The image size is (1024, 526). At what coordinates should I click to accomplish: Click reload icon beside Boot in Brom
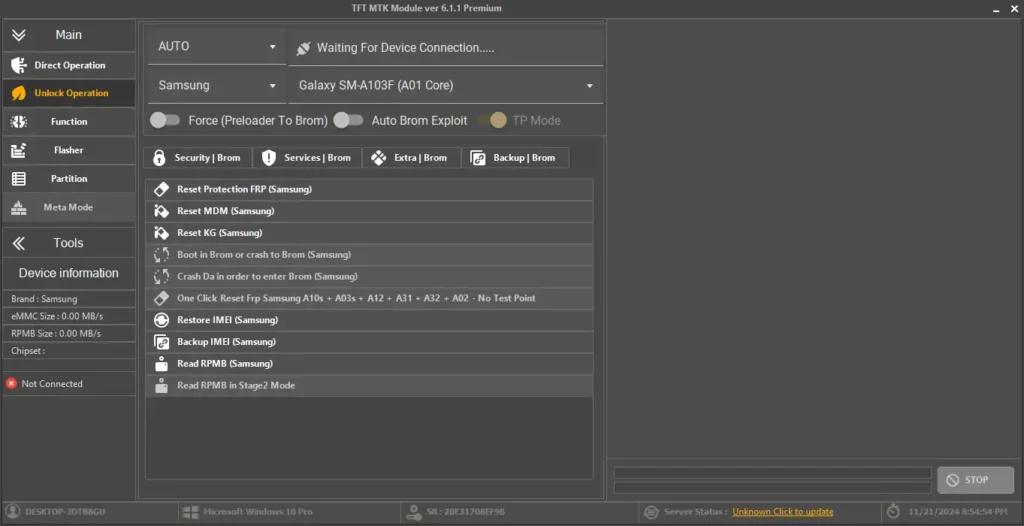pyautogui.click(x=161, y=255)
